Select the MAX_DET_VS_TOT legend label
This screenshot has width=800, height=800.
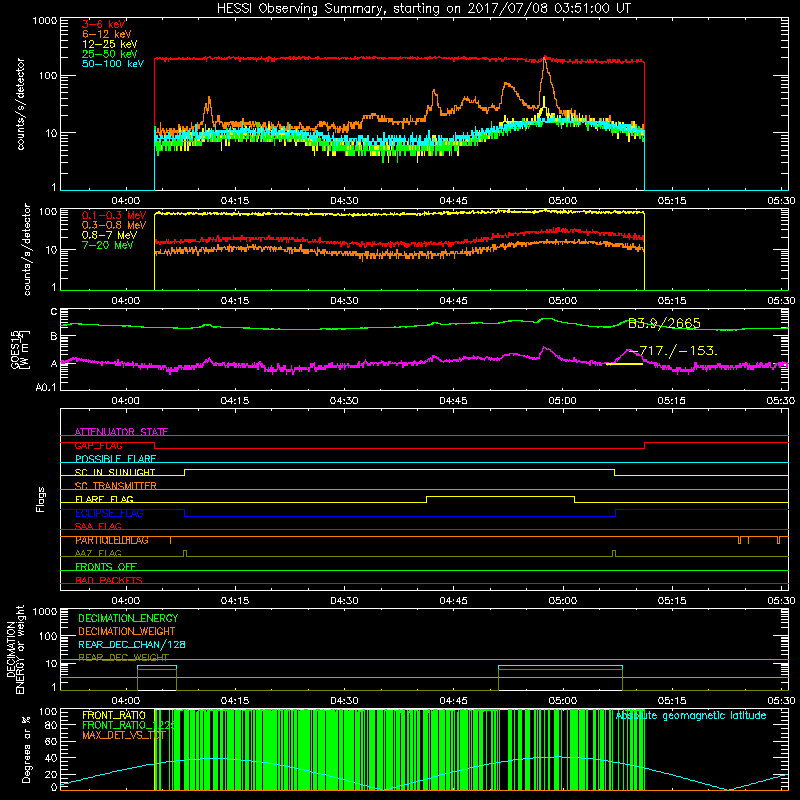[x=124, y=735]
